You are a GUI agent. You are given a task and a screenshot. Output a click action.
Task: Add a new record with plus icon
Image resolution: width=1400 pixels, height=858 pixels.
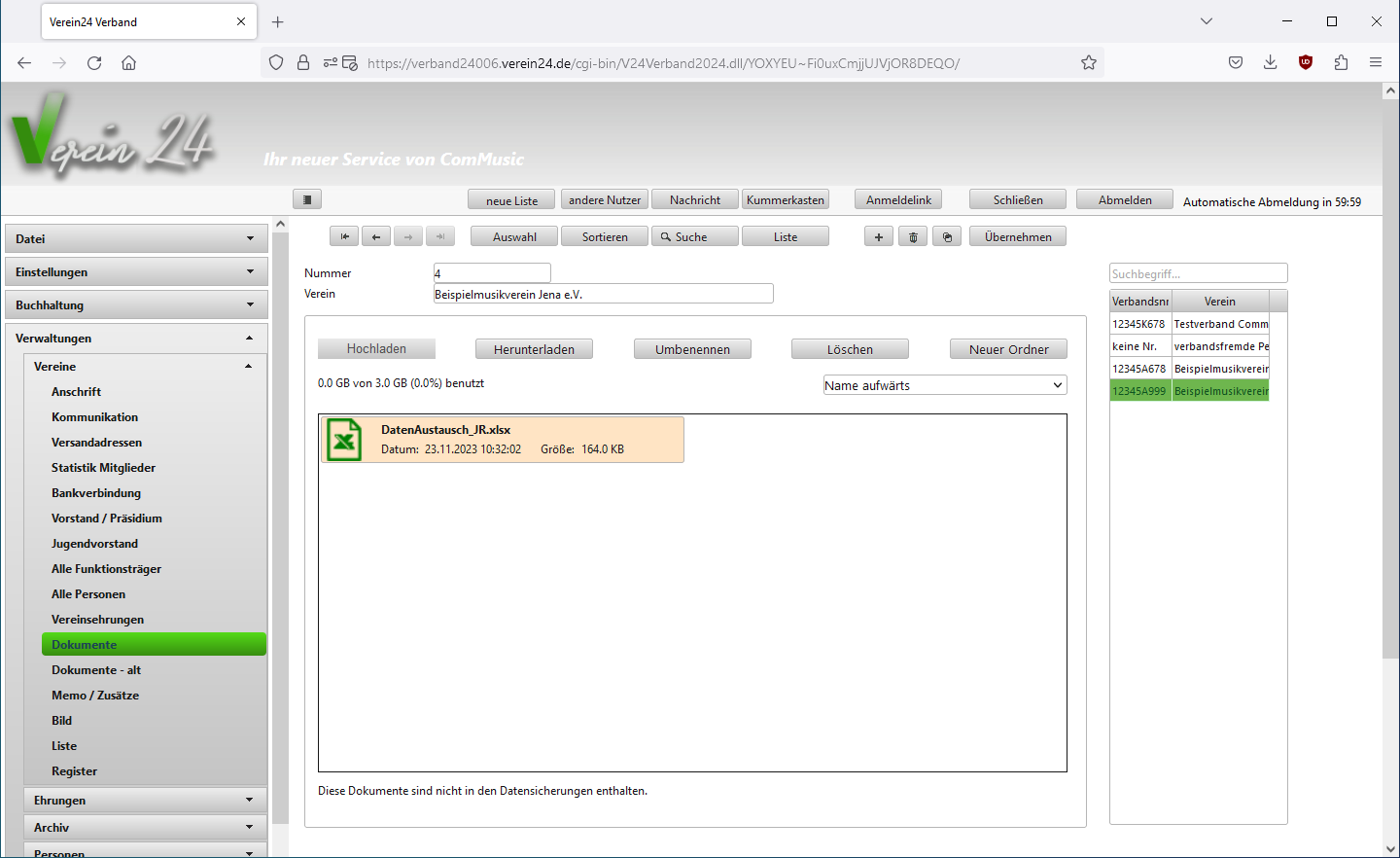point(879,236)
